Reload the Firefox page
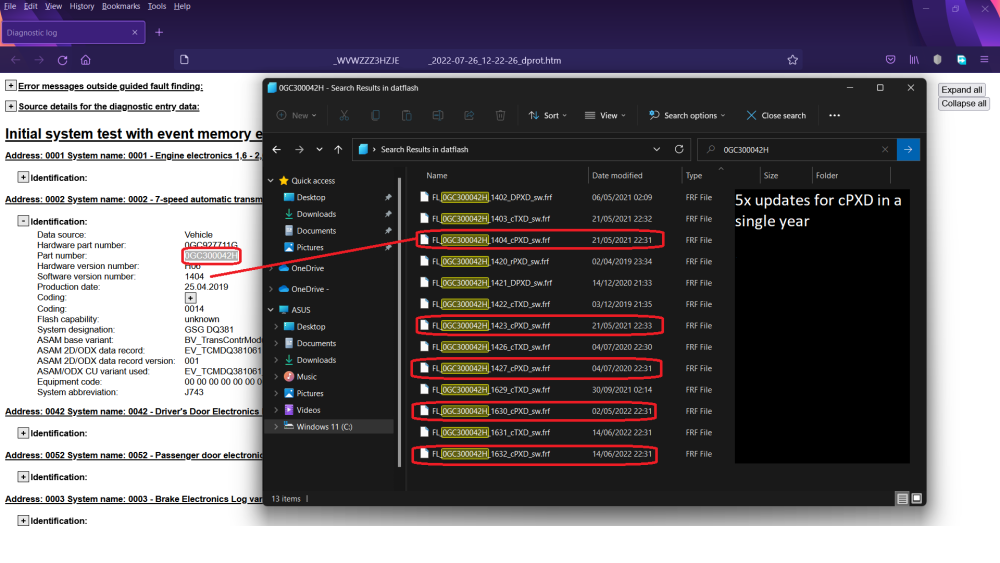This screenshot has width=1000, height=563. [x=62, y=60]
